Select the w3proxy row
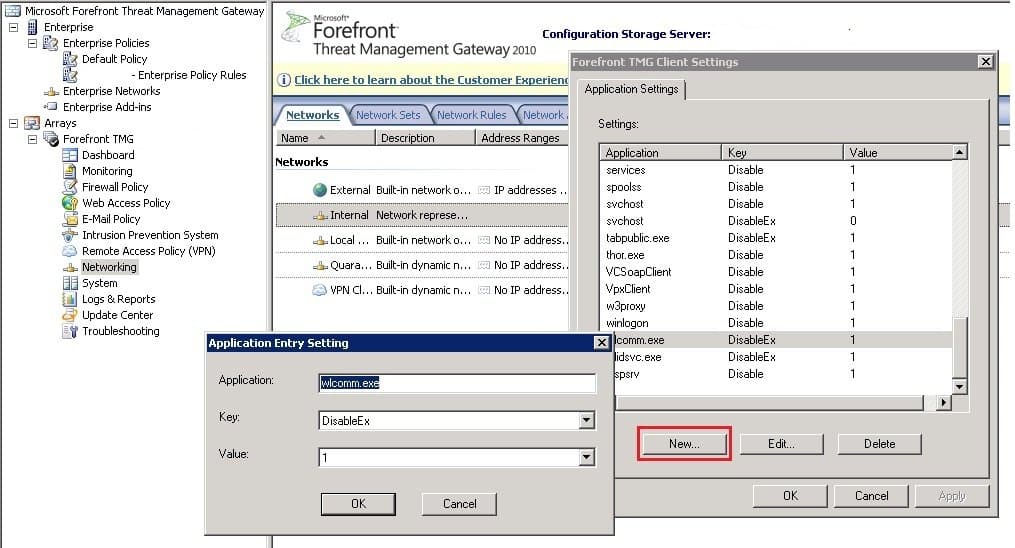1015x548 pixels. tap(775, 306)
